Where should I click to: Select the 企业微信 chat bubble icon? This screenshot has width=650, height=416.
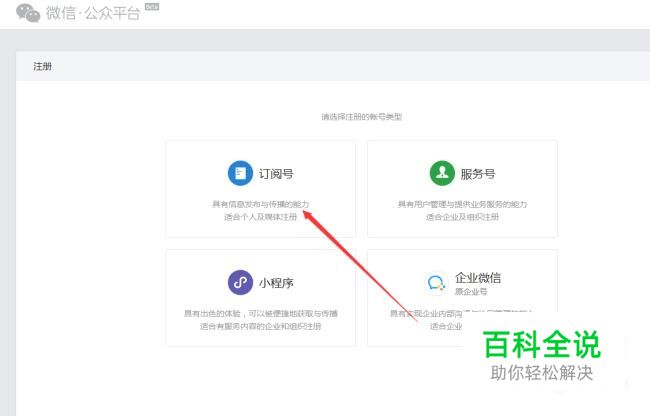[x=436, y=282]
